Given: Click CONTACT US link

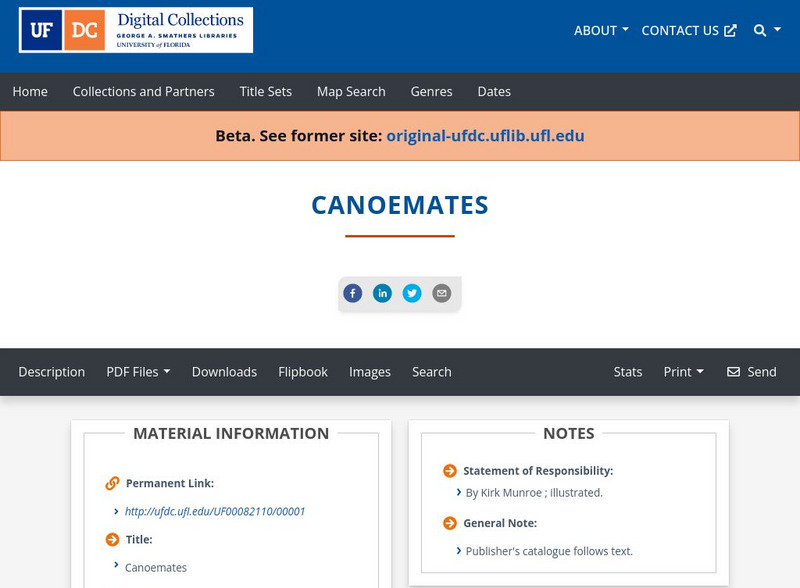Looking at the screenshot, I should (689, 31).
